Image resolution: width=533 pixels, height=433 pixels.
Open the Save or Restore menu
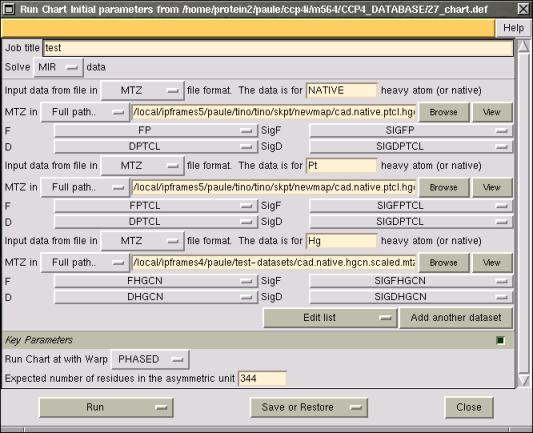pos(309,408)
